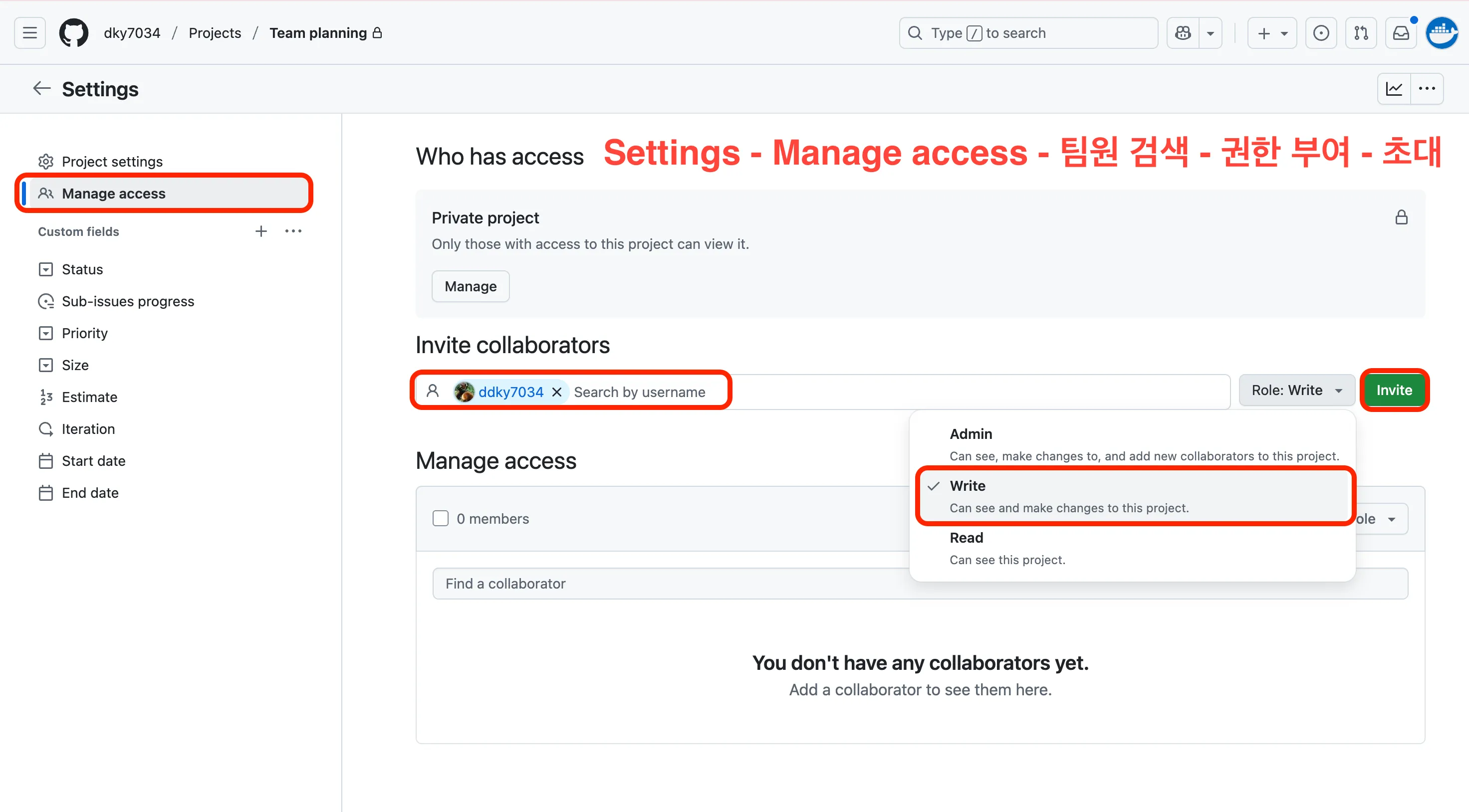The width and height of the screenshot is (1469, 812).
Task: Open pull requests icon in header
Action: [1361, 33]
